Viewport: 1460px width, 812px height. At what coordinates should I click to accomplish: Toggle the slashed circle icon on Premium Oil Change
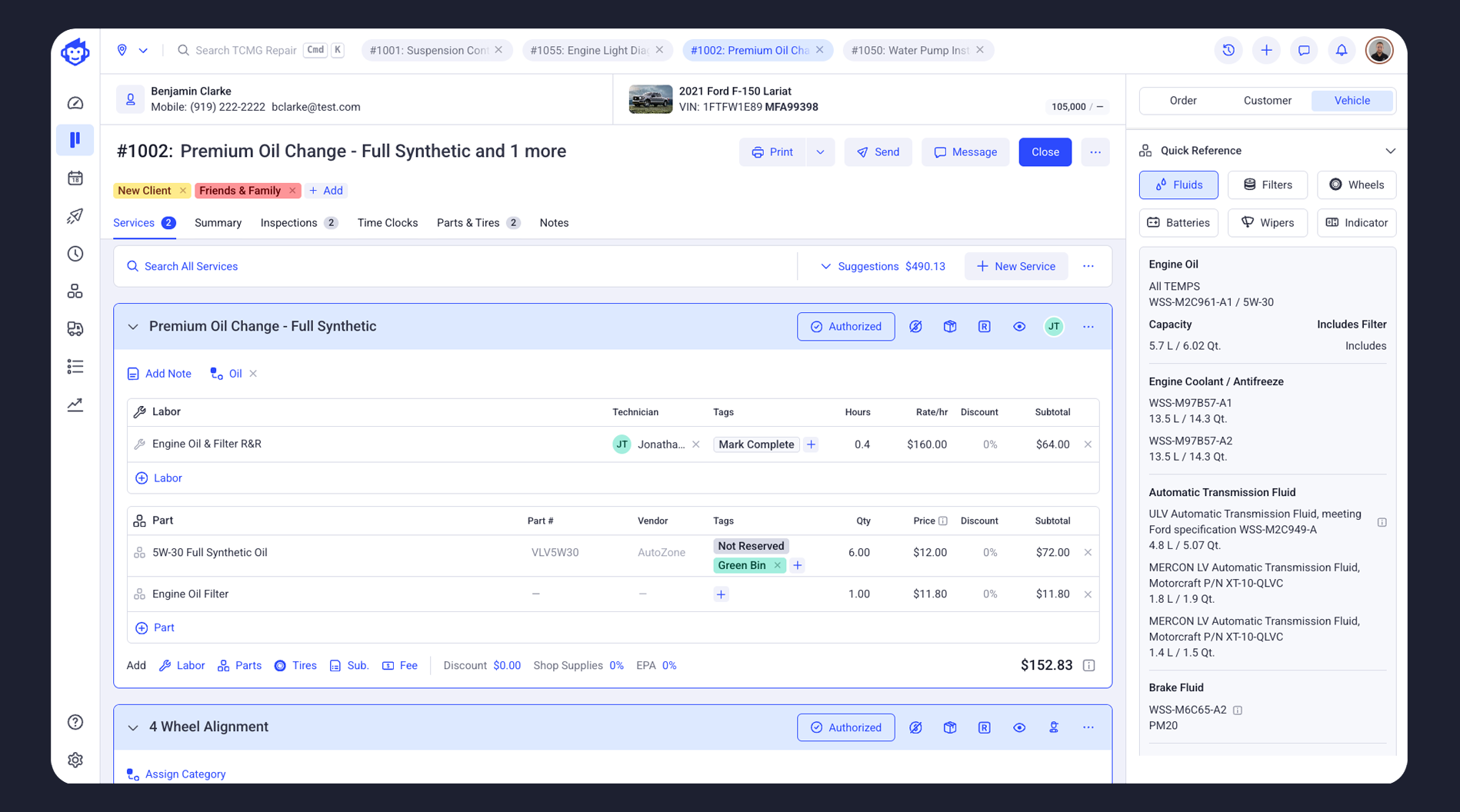click(x=915, y=327)
